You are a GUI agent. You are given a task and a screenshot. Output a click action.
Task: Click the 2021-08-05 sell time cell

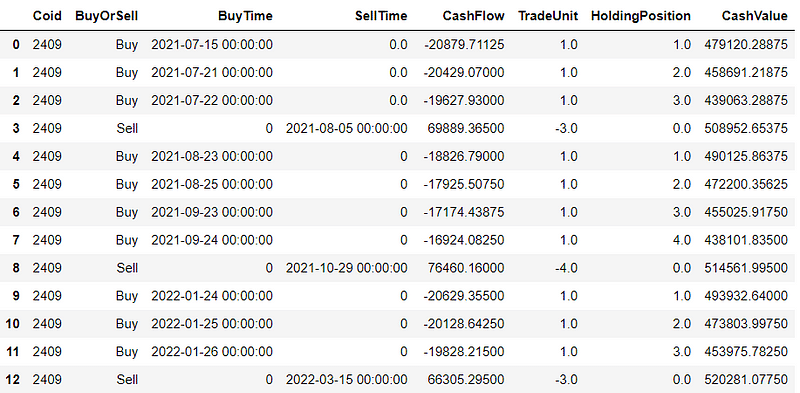346,129
